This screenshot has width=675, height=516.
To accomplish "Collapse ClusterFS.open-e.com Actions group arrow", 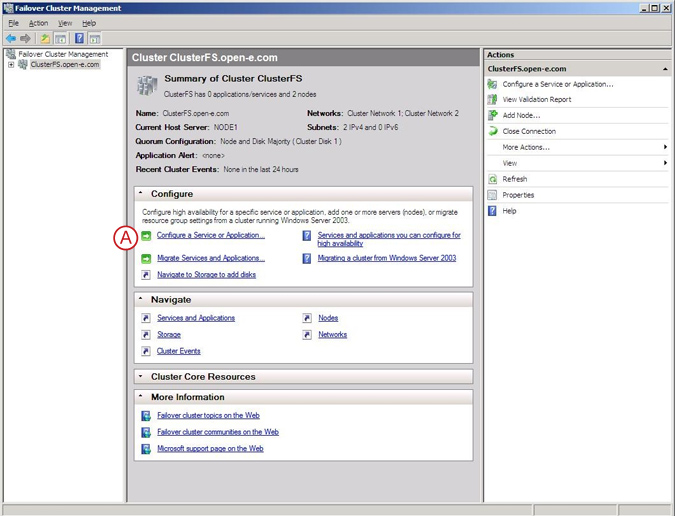I will [x=666, y=69].
